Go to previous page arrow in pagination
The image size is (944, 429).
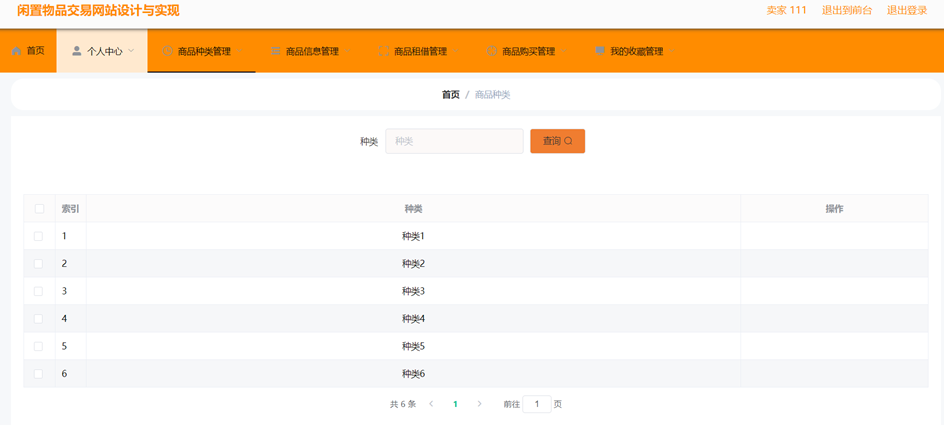(x=431, y=404)
